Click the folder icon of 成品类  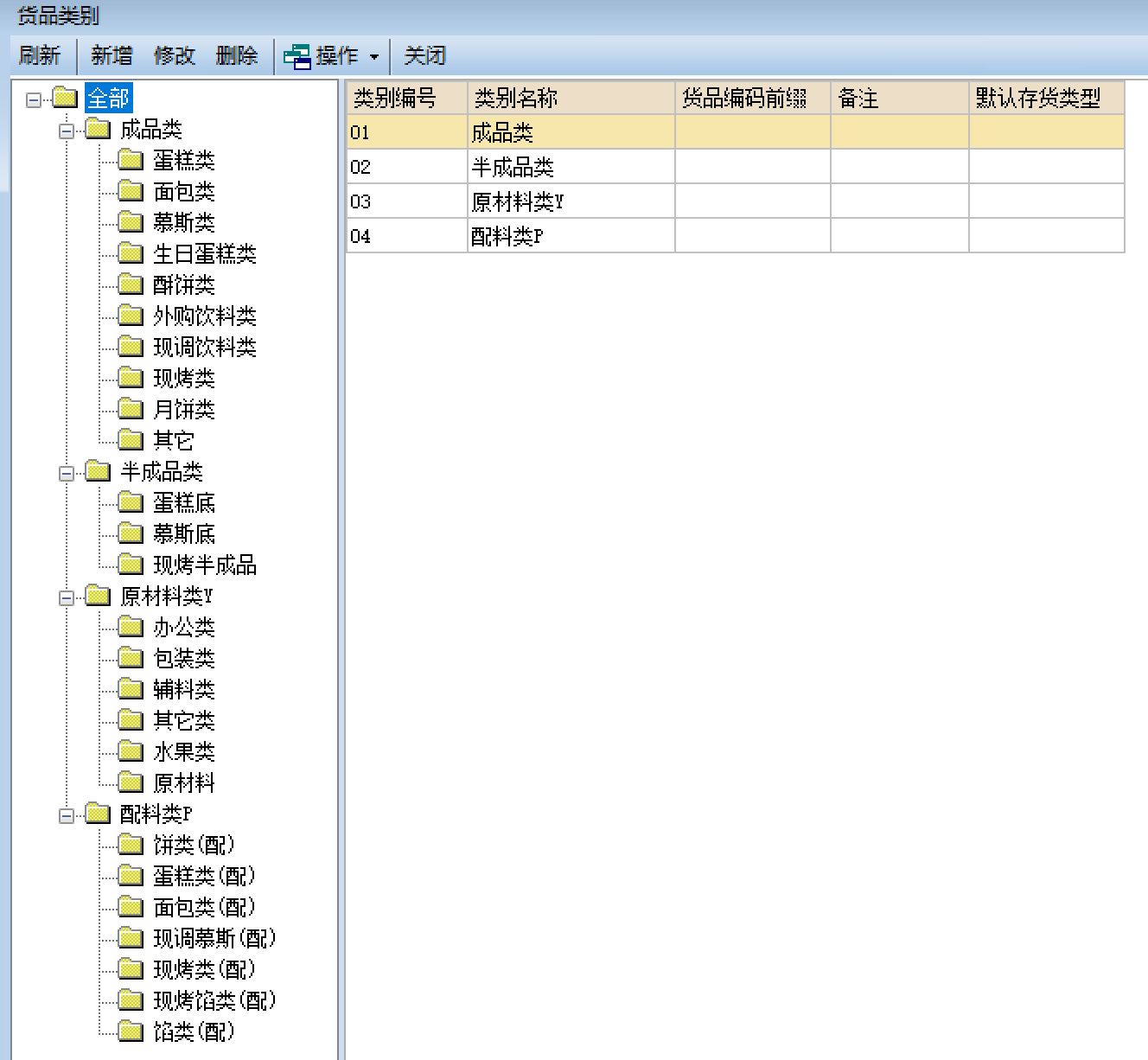coord(98,129)
